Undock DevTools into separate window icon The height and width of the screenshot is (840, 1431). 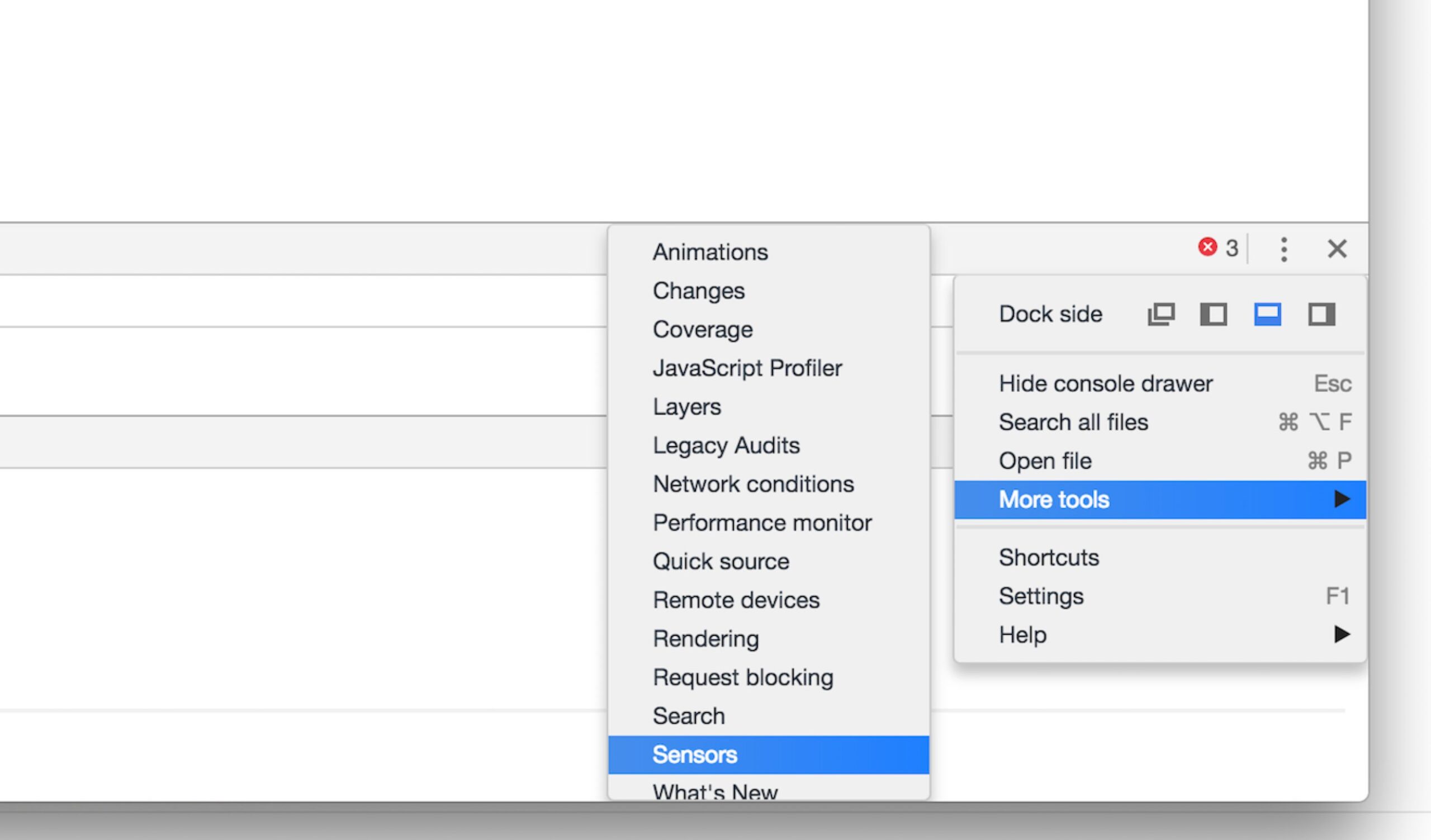point(1160,314)
